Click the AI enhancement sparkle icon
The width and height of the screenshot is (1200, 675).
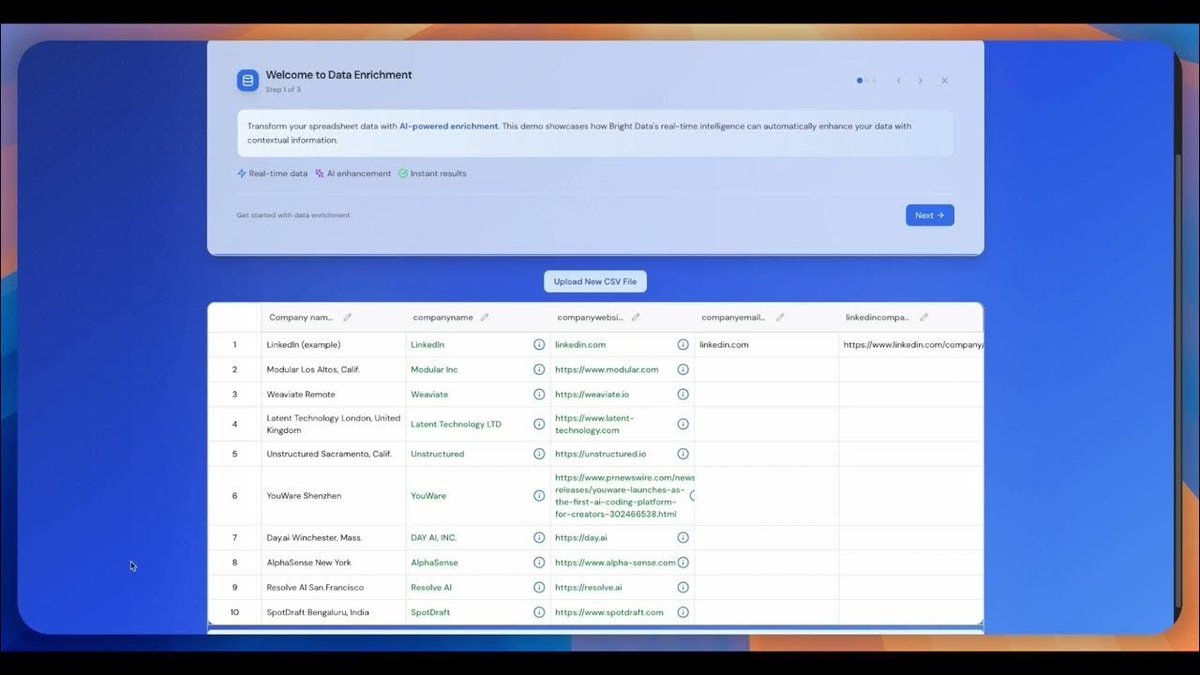click(319, 173)
